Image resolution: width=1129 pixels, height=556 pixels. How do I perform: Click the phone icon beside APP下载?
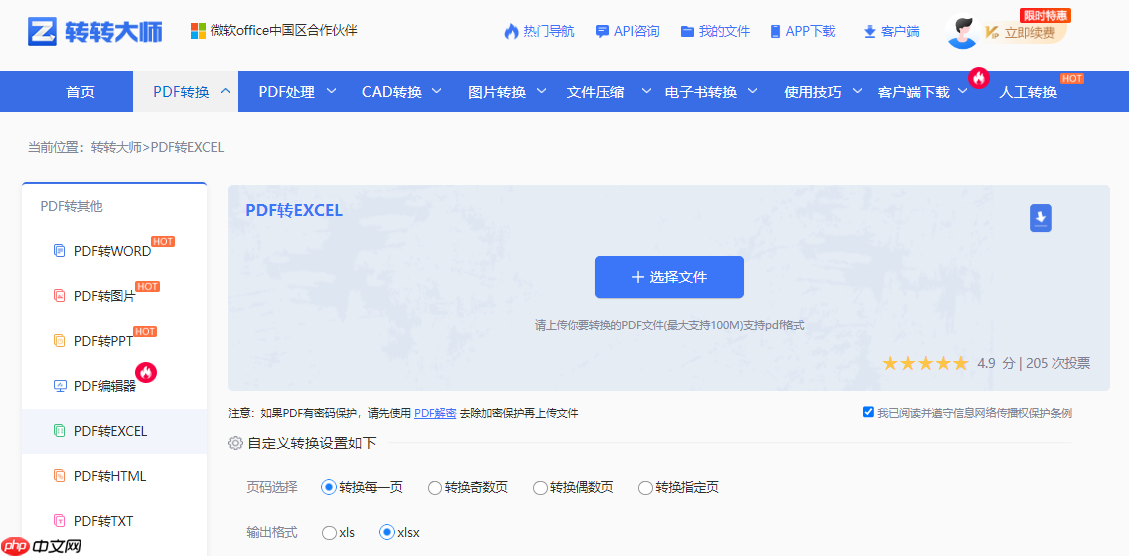pos(775,31)
